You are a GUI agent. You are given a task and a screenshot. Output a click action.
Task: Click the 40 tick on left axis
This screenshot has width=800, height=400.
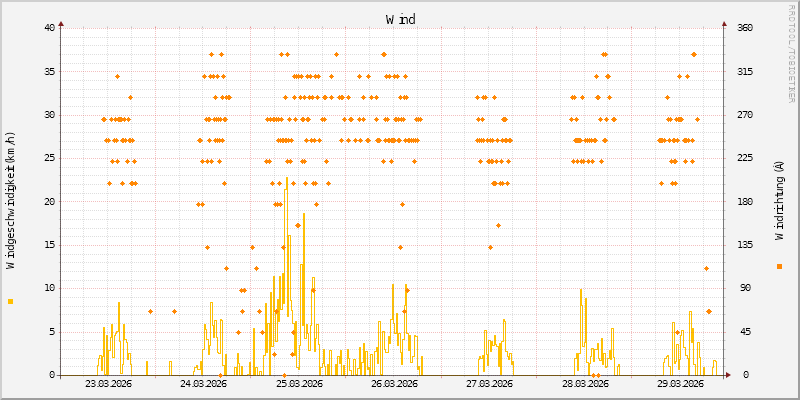tap(49, 27)
